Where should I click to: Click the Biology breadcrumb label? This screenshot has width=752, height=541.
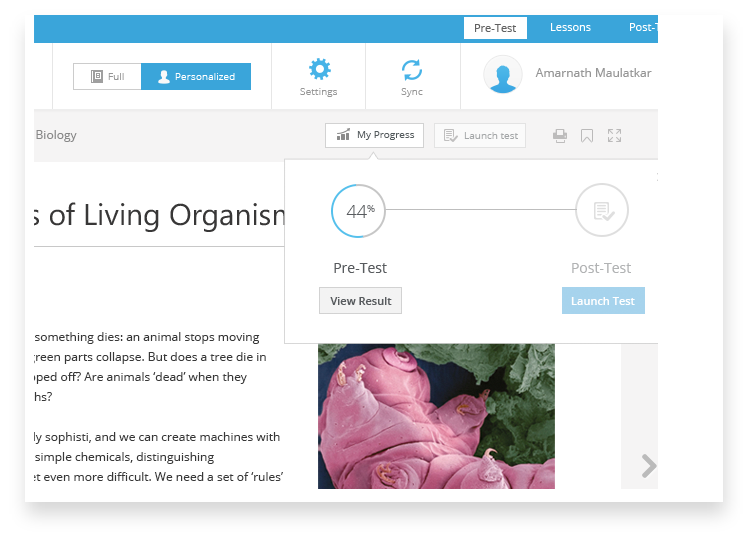[x=56, y=135]
